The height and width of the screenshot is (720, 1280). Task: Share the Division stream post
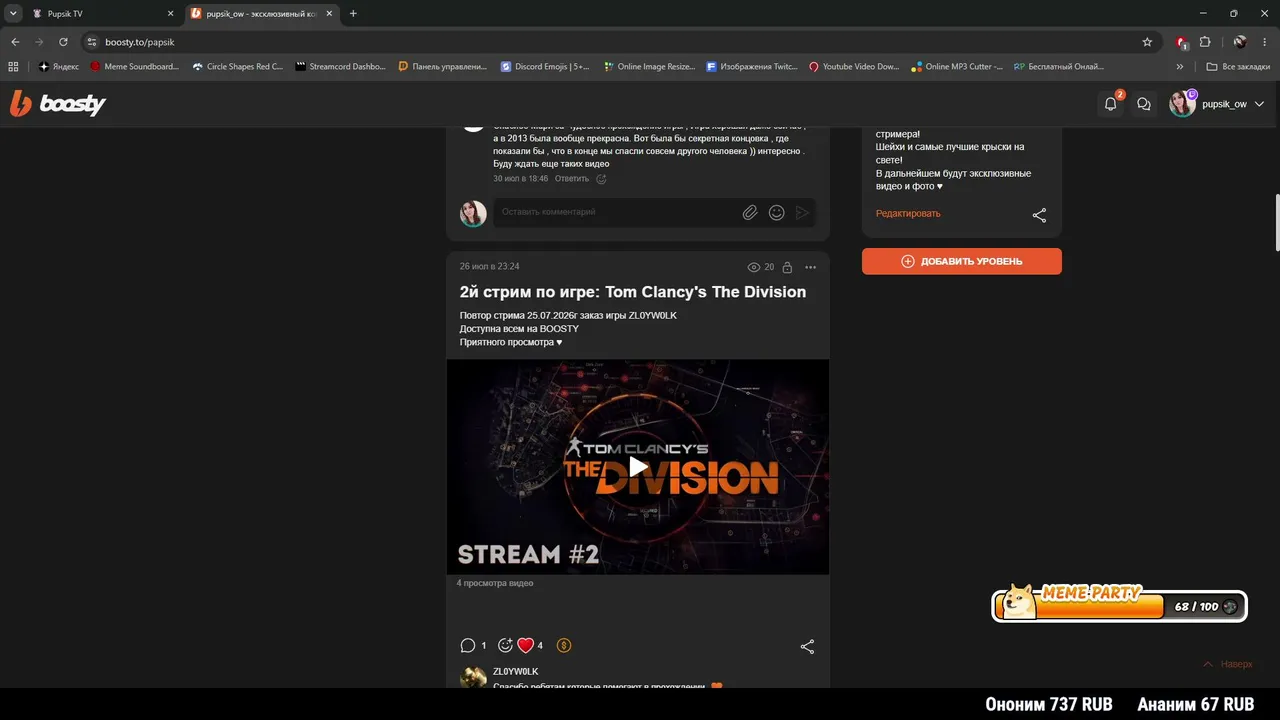[x=807, y=647]
